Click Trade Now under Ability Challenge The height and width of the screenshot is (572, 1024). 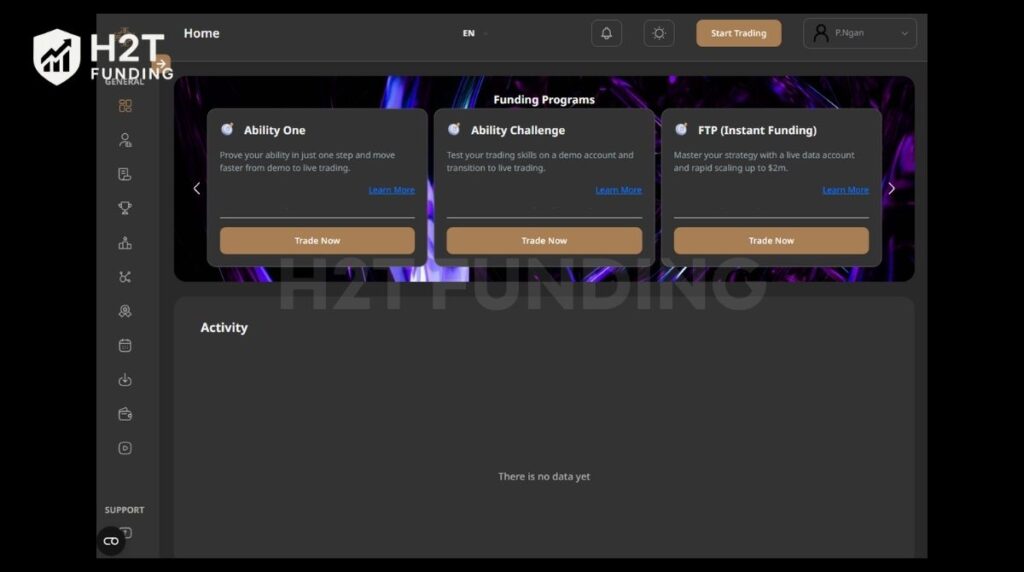coord(544,241)
